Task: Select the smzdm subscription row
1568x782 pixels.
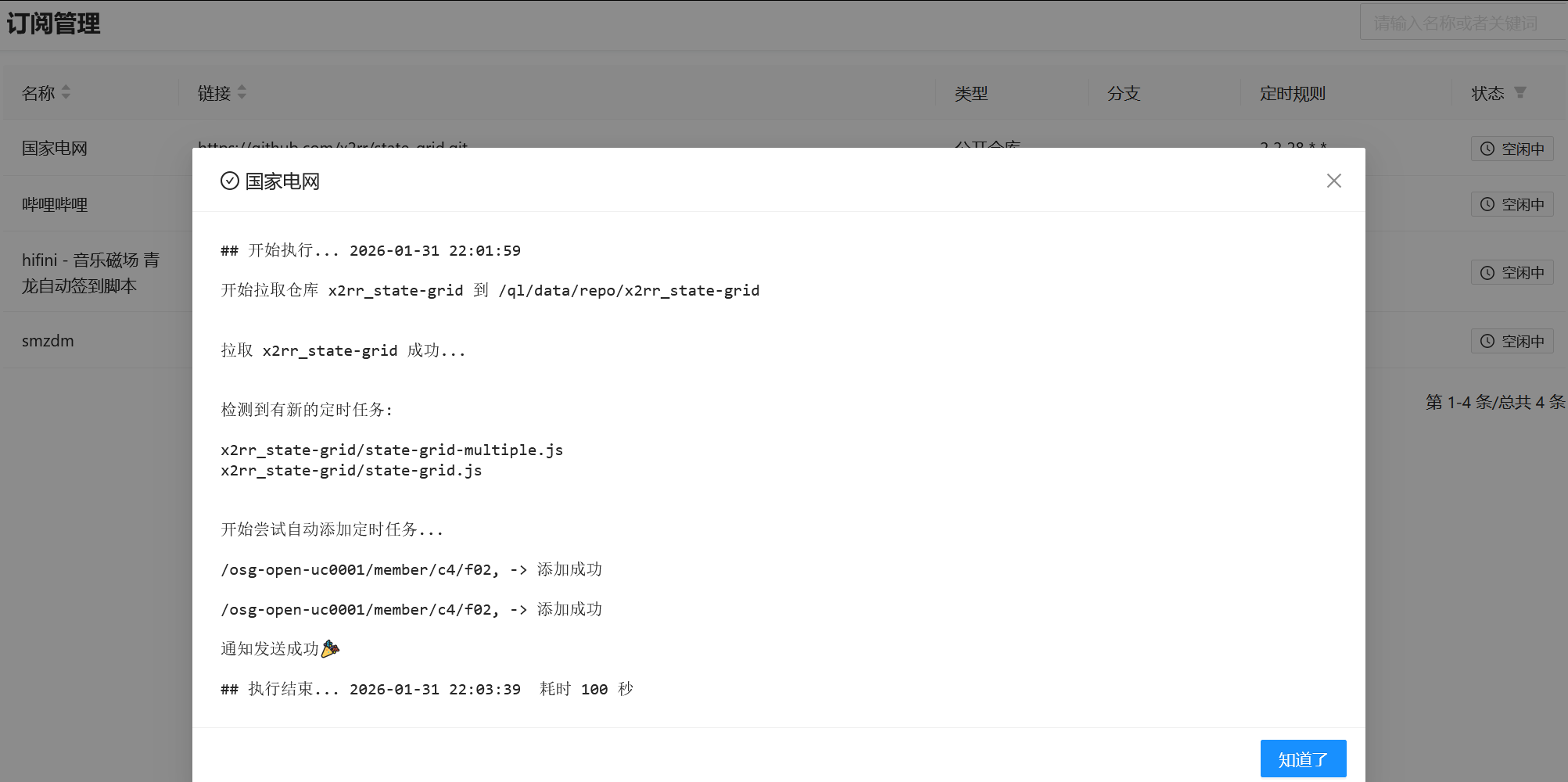Action: [x=47, y=340]
